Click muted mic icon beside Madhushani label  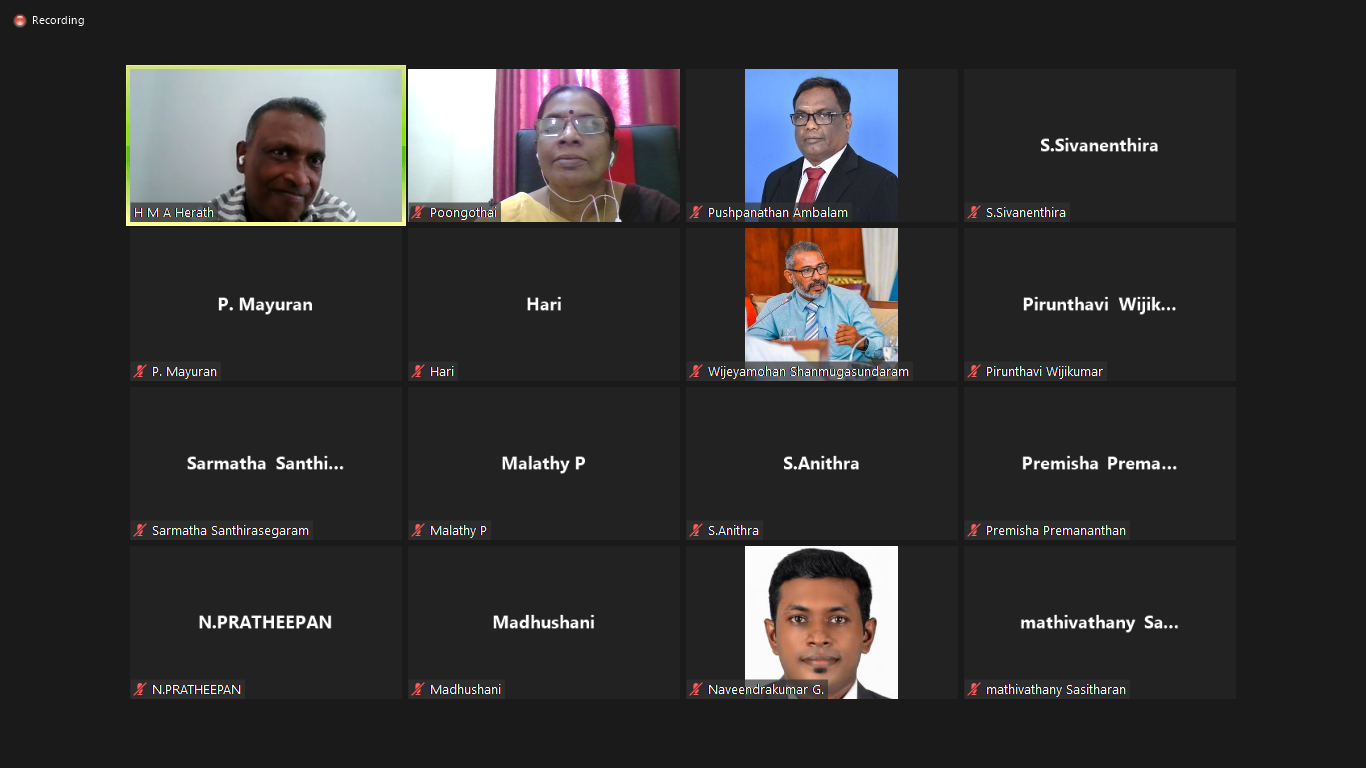point(418,689)
